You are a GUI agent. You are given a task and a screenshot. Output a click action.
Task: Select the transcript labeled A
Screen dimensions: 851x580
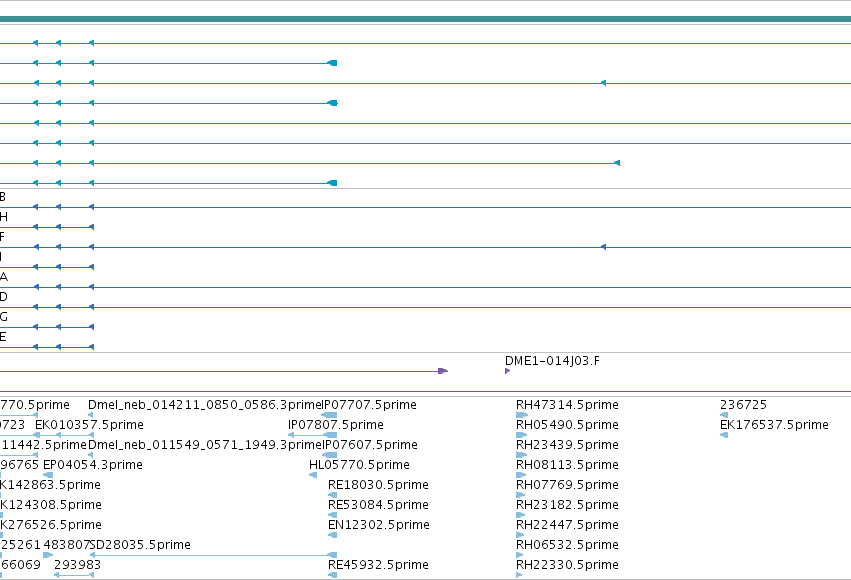426,287
